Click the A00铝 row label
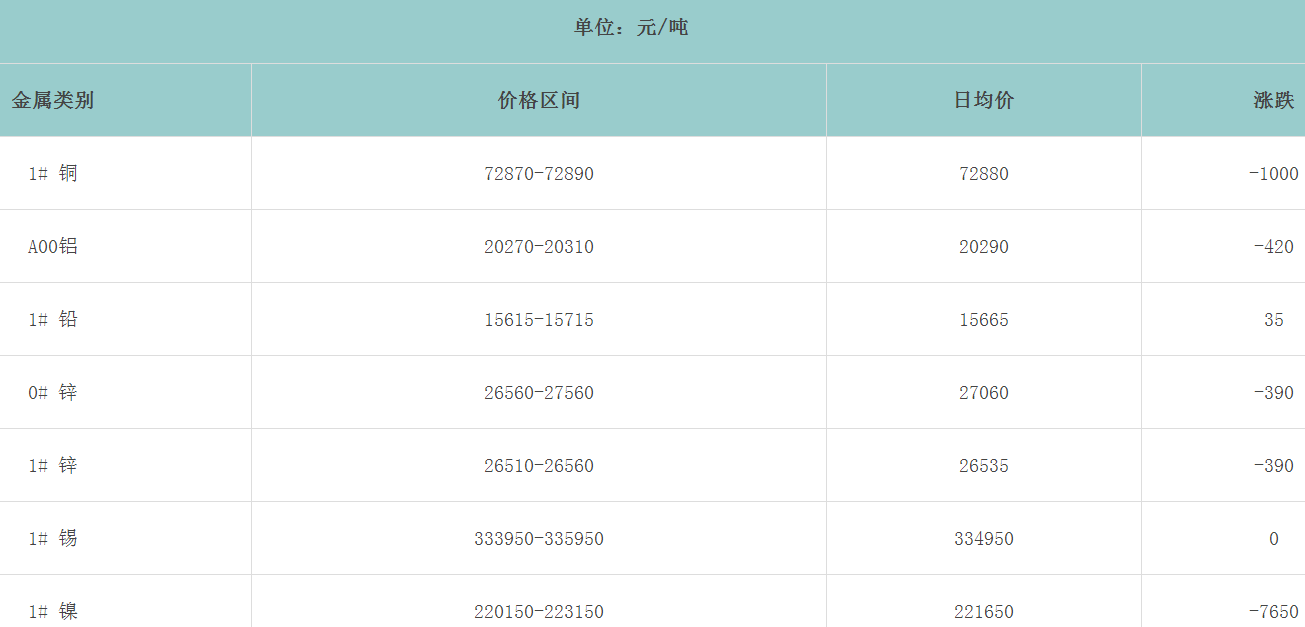1305x627 pixels. tap(53, 247)
